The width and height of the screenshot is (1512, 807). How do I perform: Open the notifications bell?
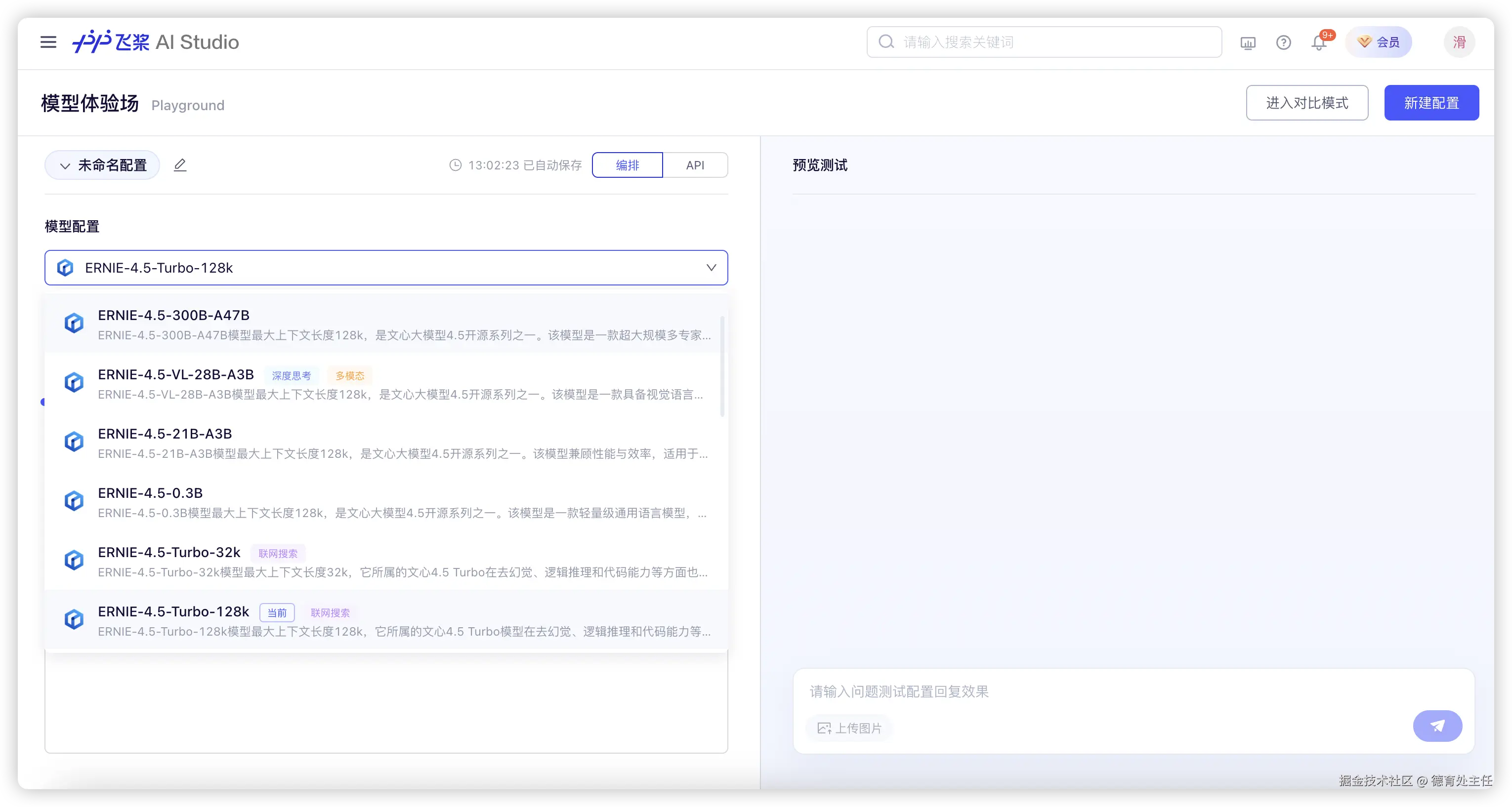(1319, 43)
